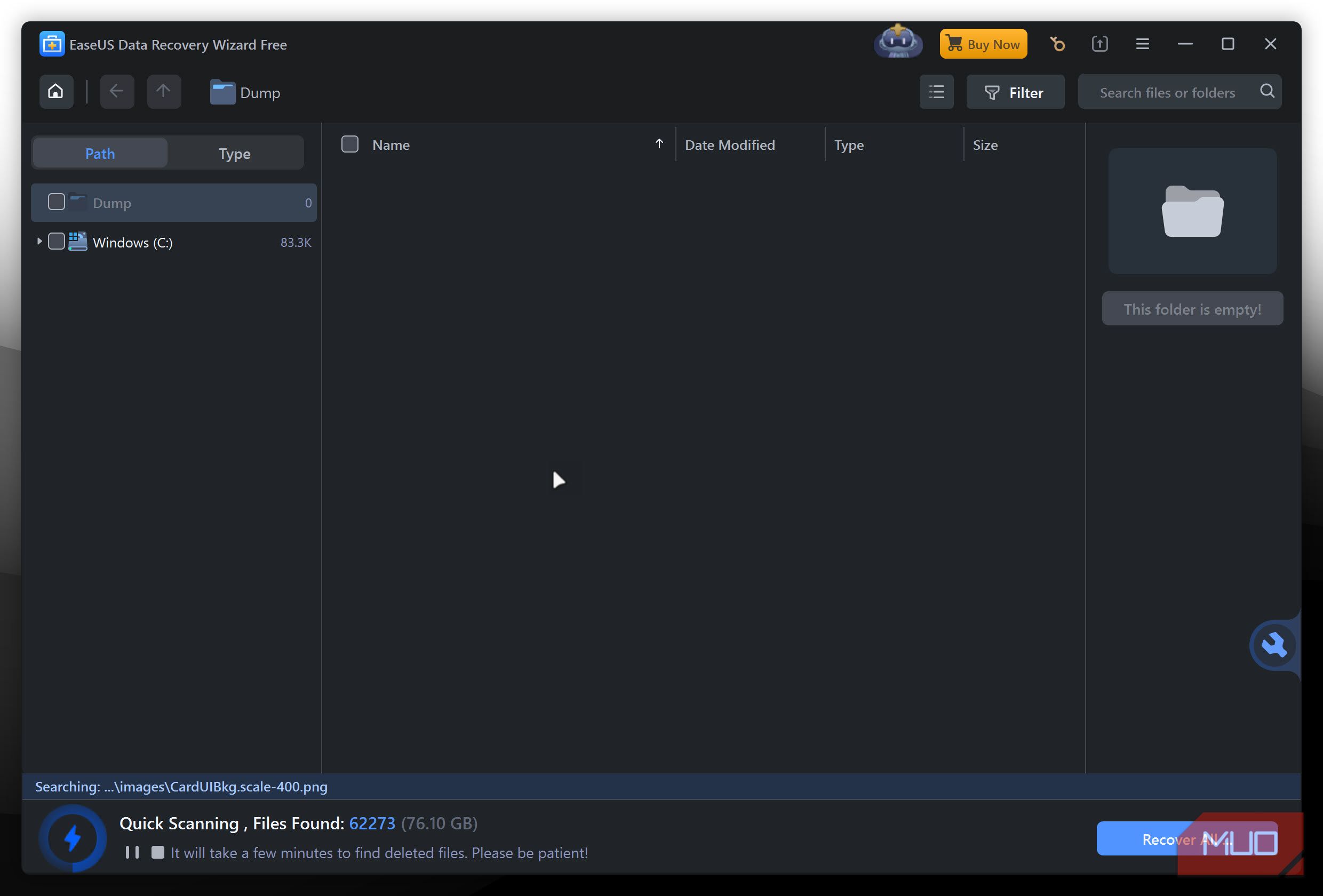Click the upgrade arrow icon in title bar
The height and width of the screenshot is (896, 1323).
point(1100,44)
